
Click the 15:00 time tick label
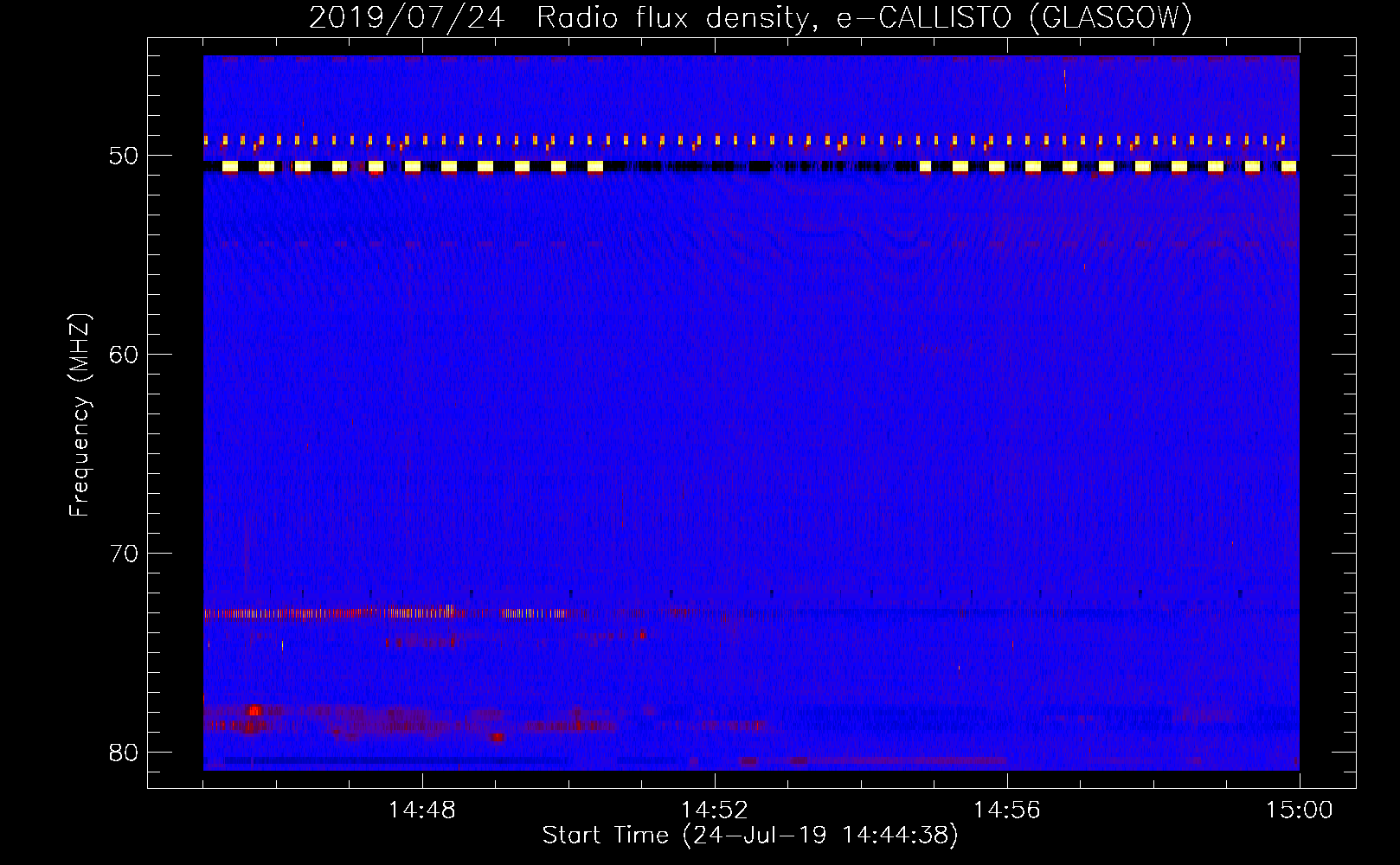(1300, 811)
